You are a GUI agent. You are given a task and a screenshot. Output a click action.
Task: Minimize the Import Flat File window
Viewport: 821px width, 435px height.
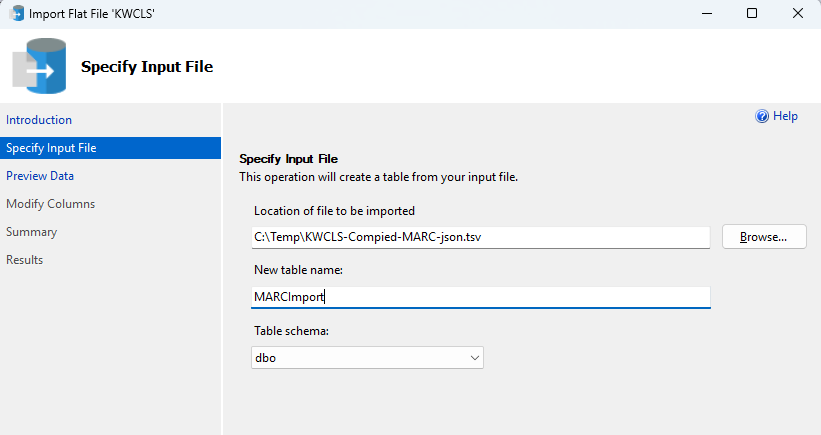707,13
